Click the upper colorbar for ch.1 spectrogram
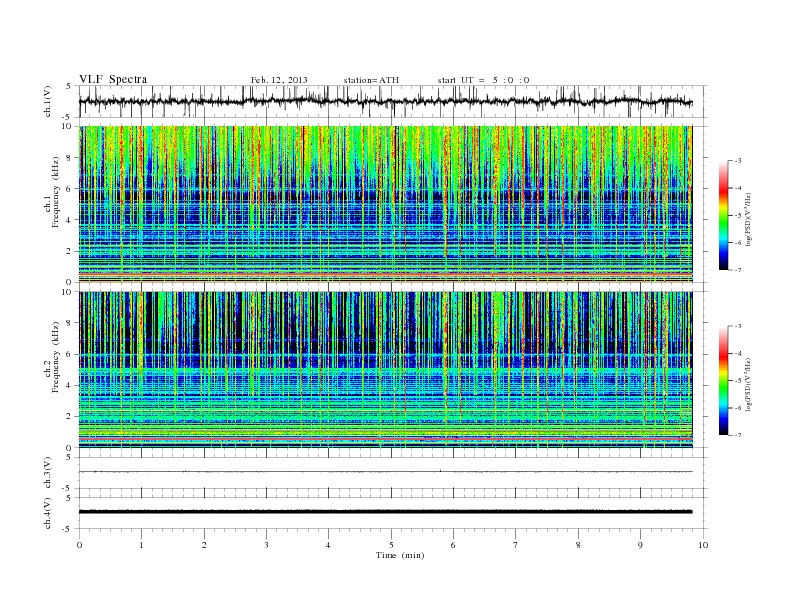792x612 pixels. pos(724,215)
